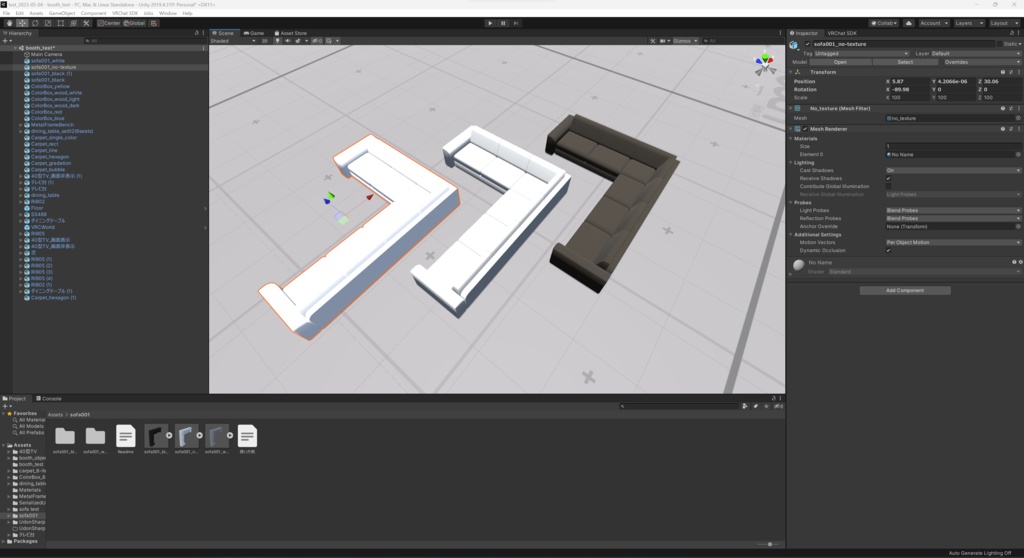Screen dimensions: 1024x558
Task: Open the Light Probes dropdown
Action: click(x=953, y=210)
